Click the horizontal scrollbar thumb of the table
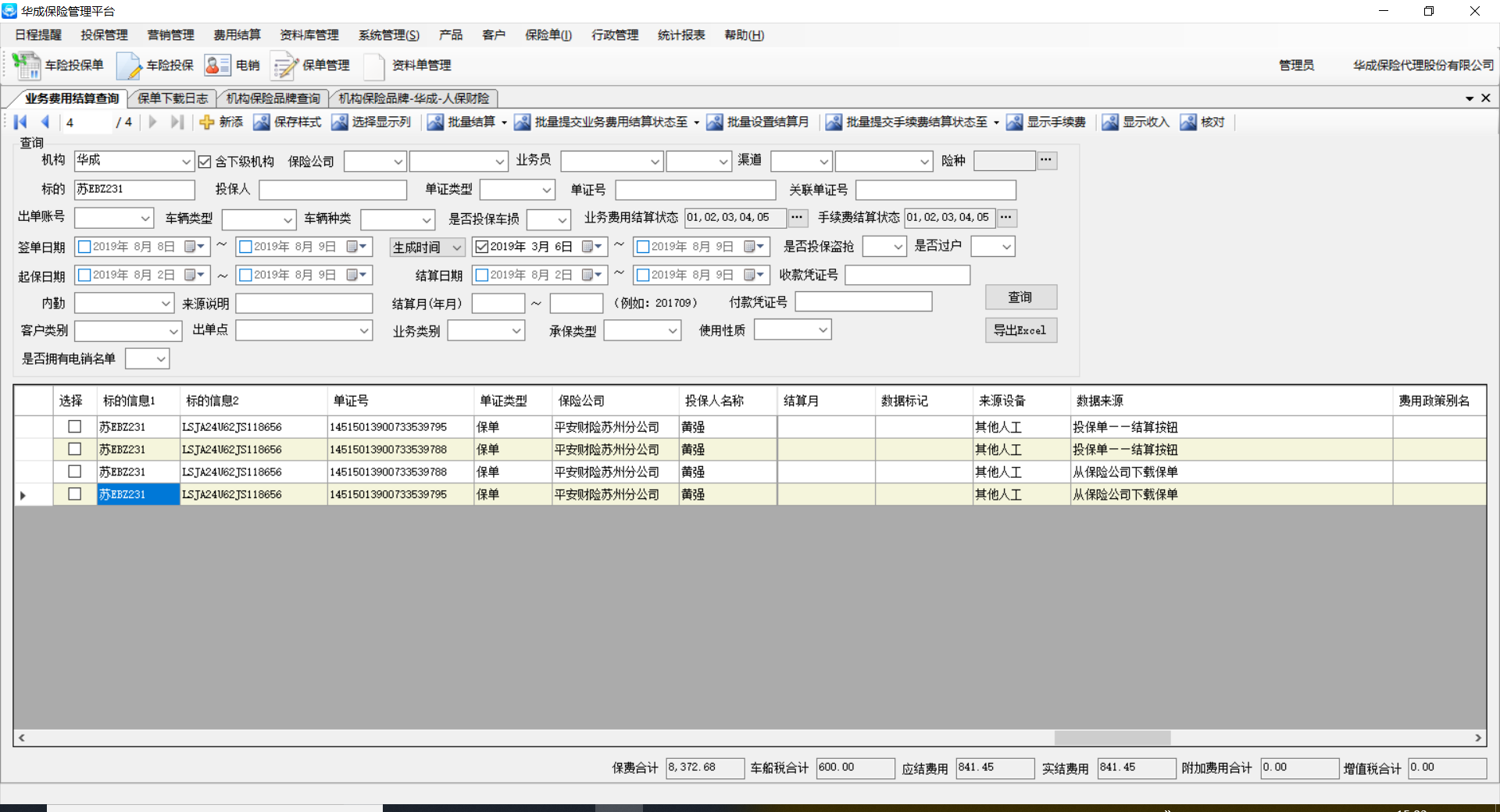The height and width of the screenshot is (812, 1500). tap(1112, 738)
